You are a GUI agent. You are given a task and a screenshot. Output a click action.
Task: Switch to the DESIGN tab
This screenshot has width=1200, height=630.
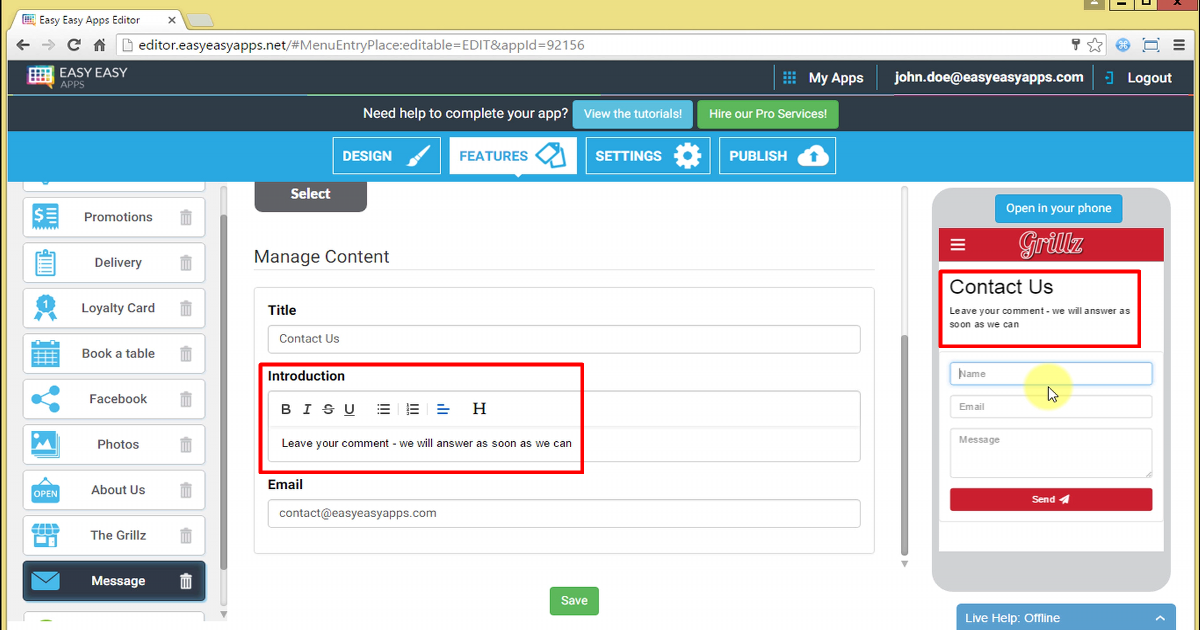point(386,155)
